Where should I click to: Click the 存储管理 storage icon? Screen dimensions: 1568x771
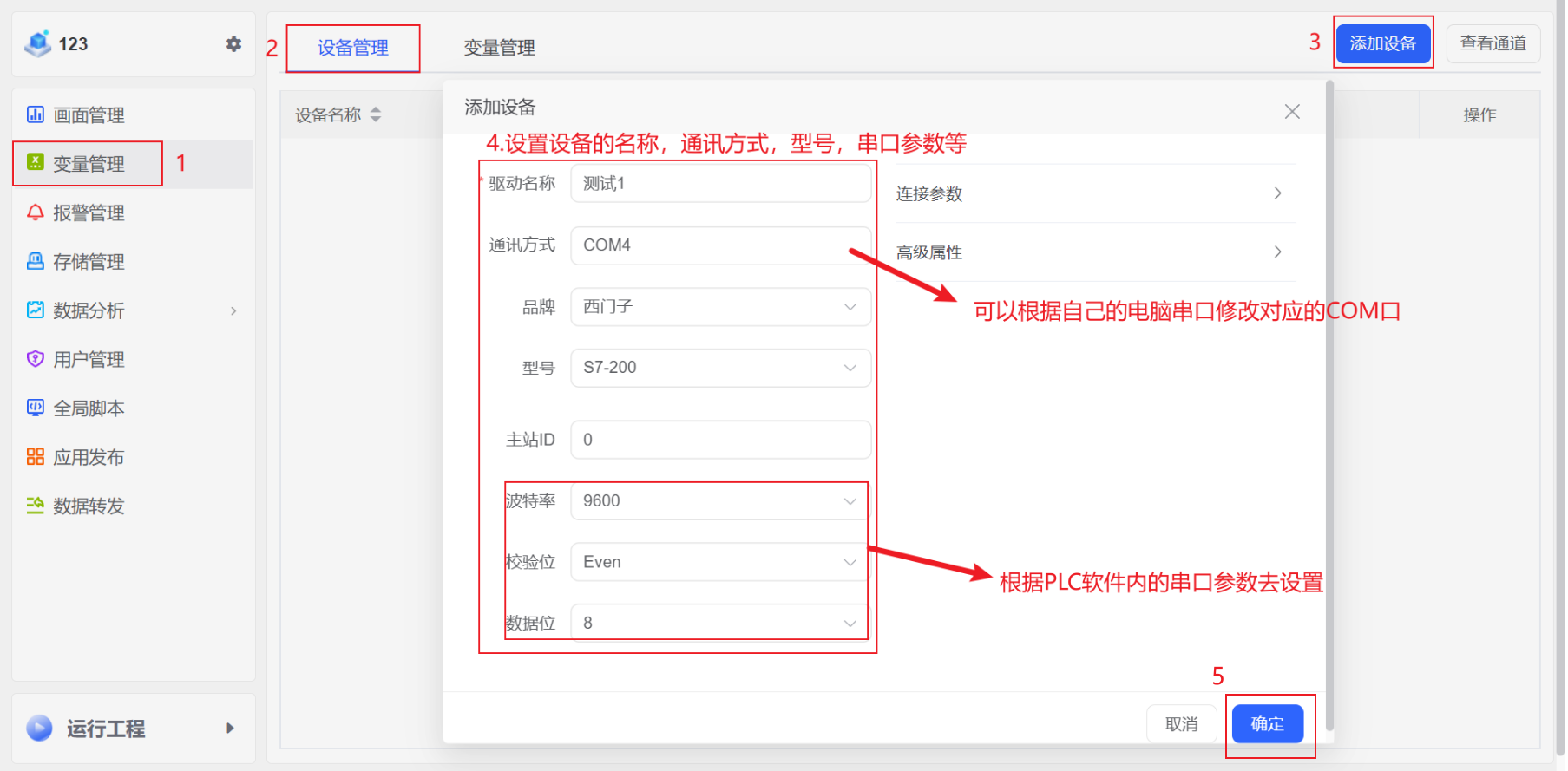tap(36, 261)
